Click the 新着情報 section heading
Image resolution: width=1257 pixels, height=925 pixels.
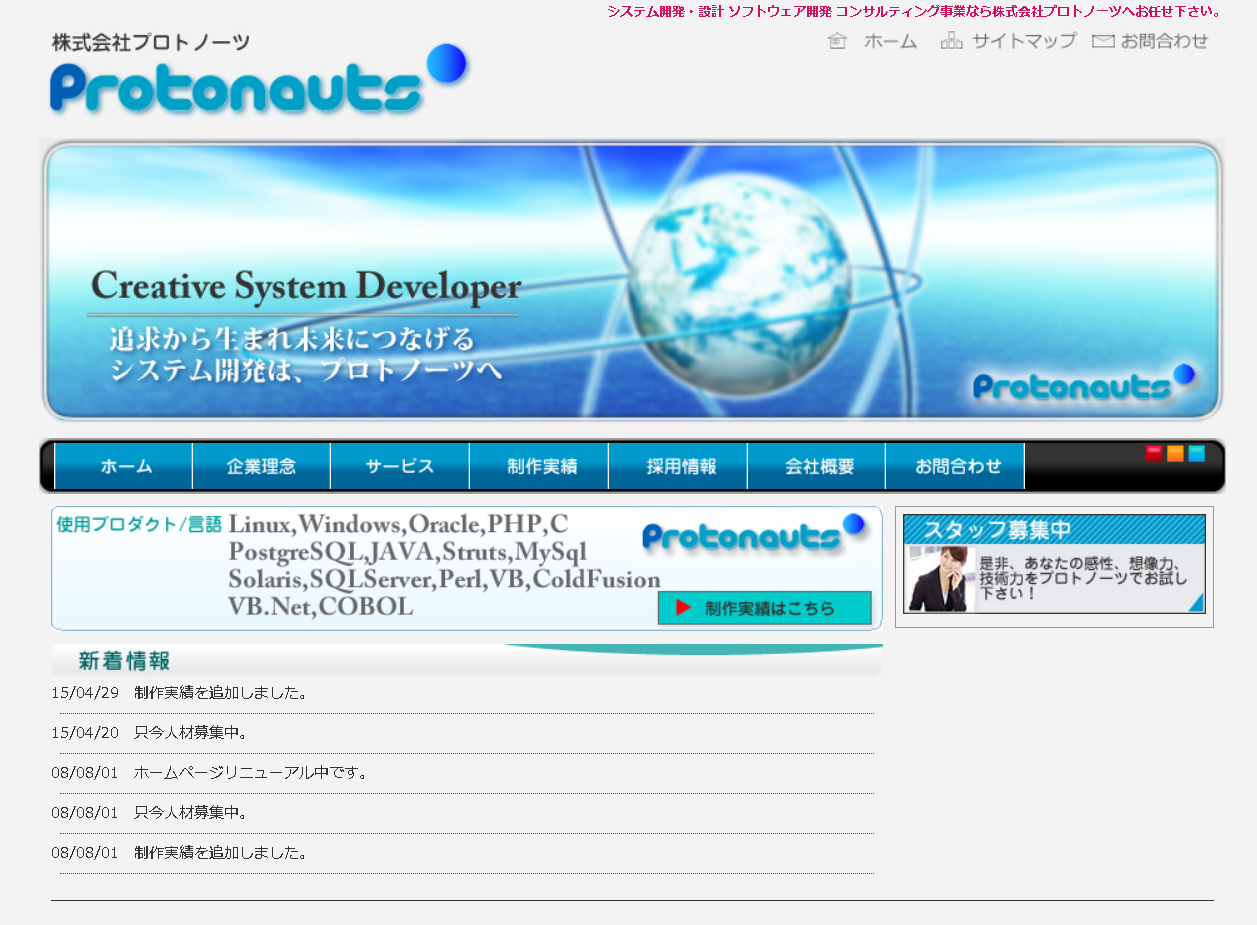click(124, 661)
